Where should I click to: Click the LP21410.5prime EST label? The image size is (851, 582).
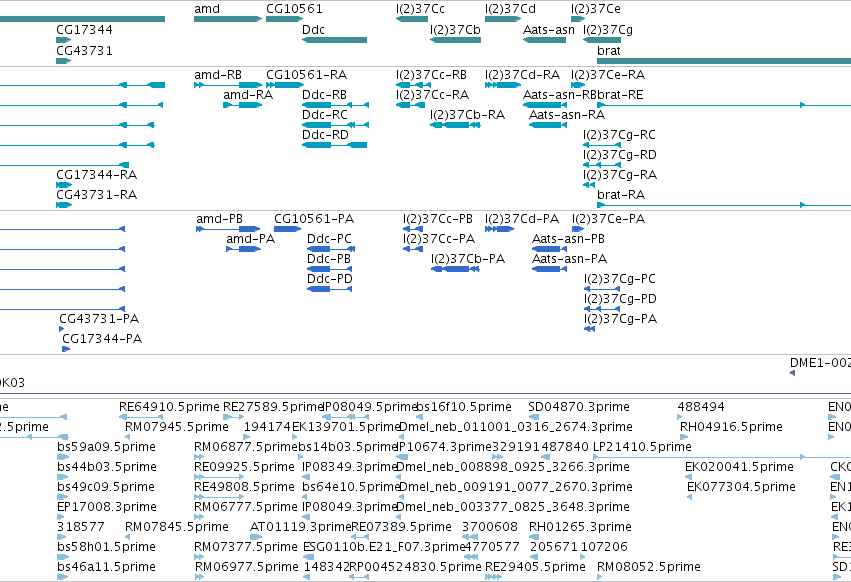tap(642, 447)
